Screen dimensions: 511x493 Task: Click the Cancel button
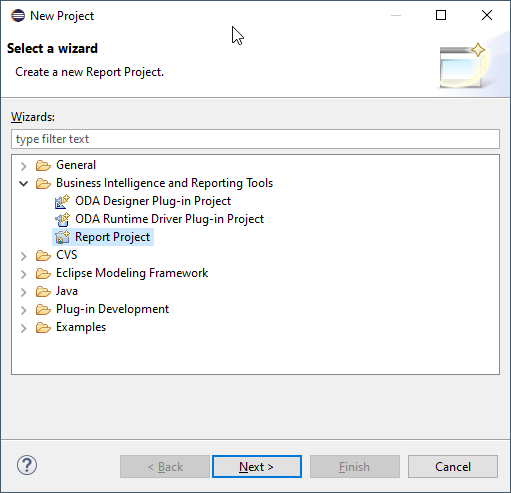[453, 467]
